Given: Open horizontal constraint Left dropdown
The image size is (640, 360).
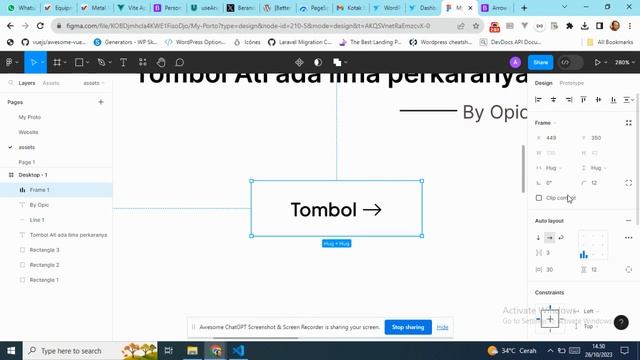Looking at the screenshot, I should (591, 311).
